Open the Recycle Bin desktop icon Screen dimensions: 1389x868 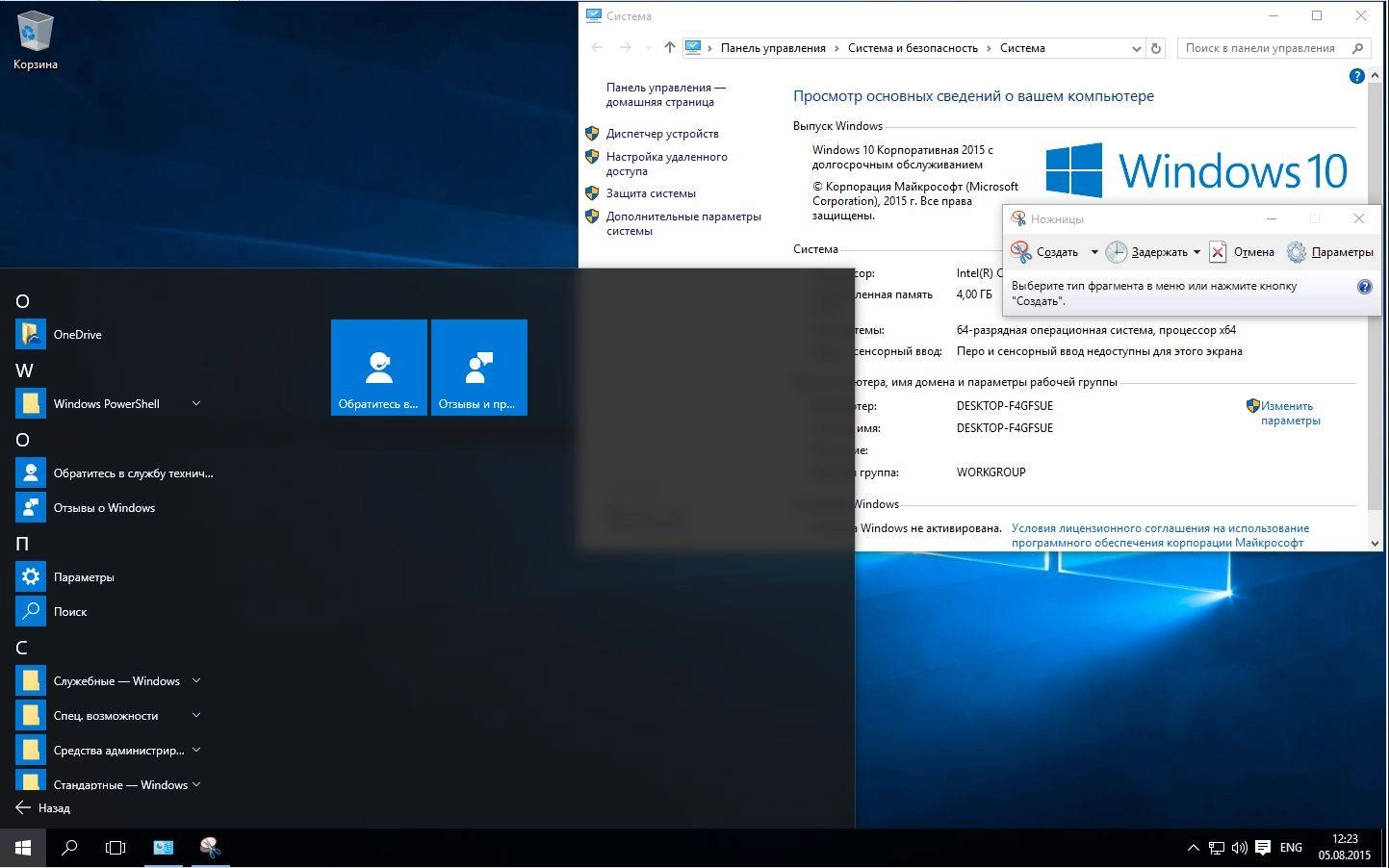click(36, 40)
